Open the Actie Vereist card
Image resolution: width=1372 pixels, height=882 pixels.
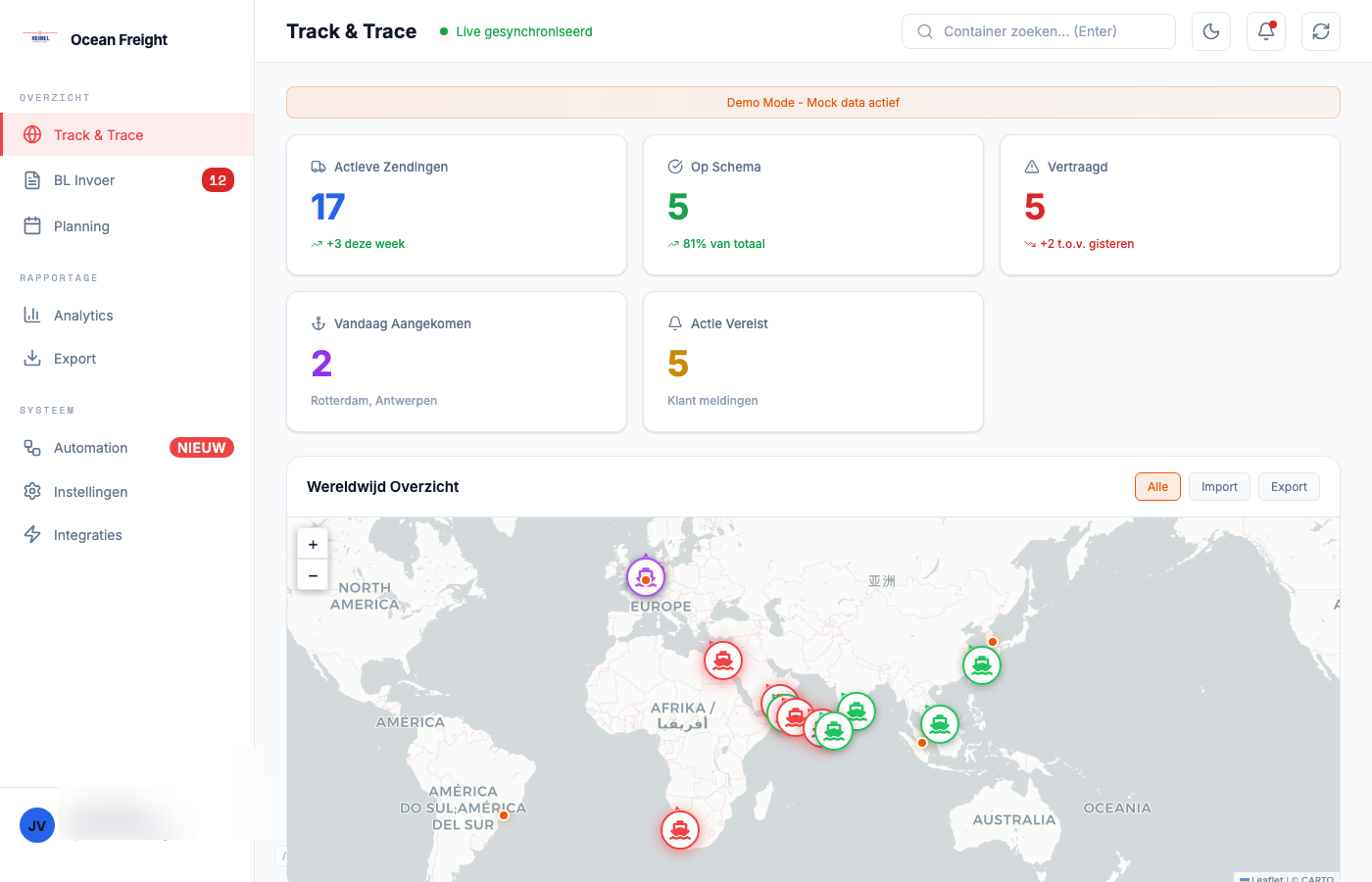click(812, 362)
